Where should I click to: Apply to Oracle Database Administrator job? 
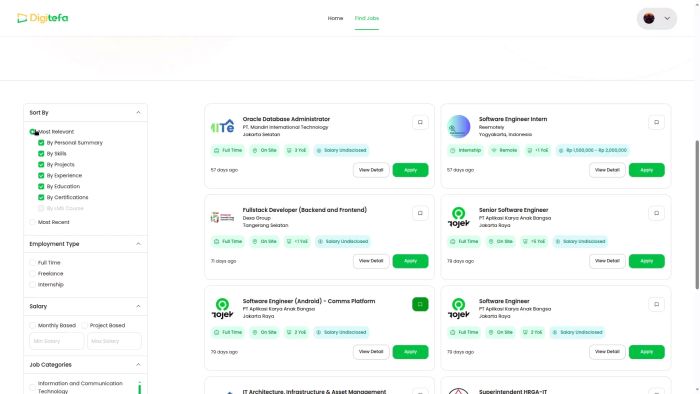[410, 170]
